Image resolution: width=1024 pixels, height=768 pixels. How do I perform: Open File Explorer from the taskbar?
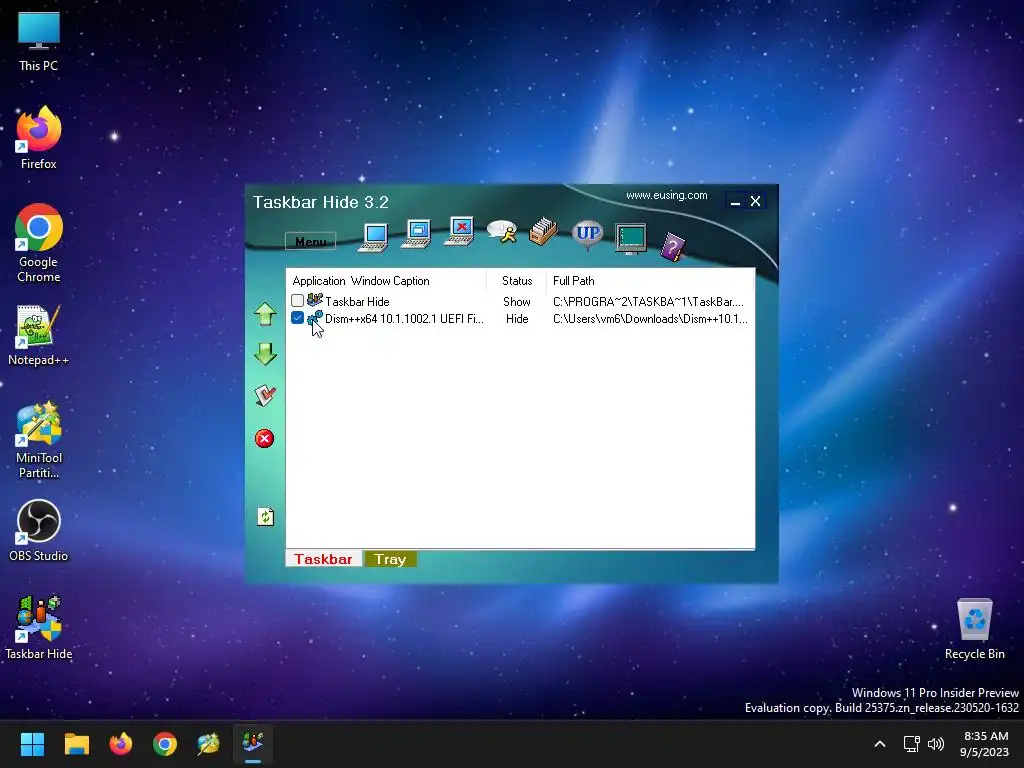pyautogui.click(x=76, y=744)
